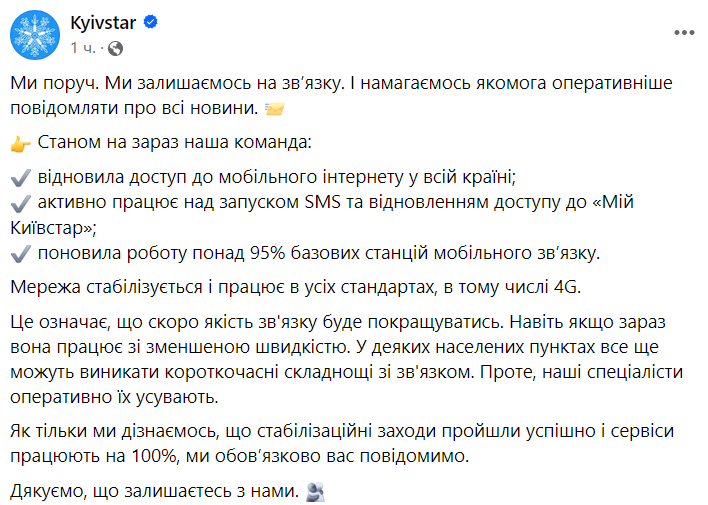Open the post timestamp link
Image resolution: width=708 pixels, height=505 pixels.
click(83, 47)
